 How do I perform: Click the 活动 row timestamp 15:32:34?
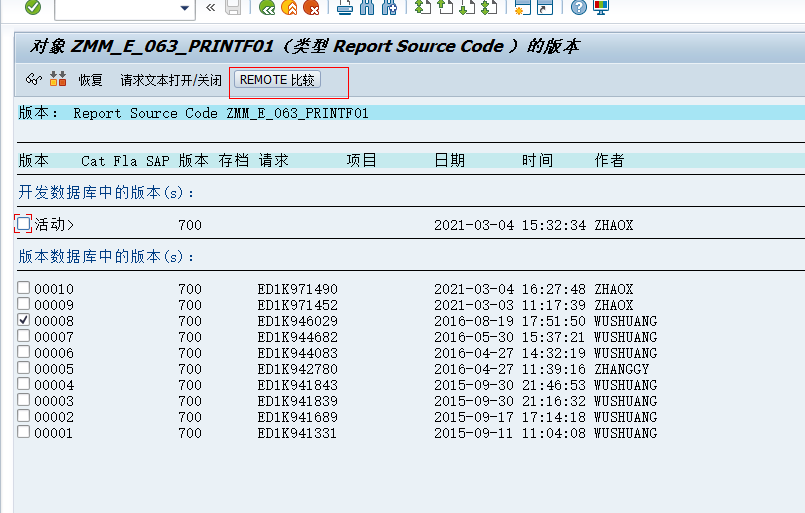553,225
